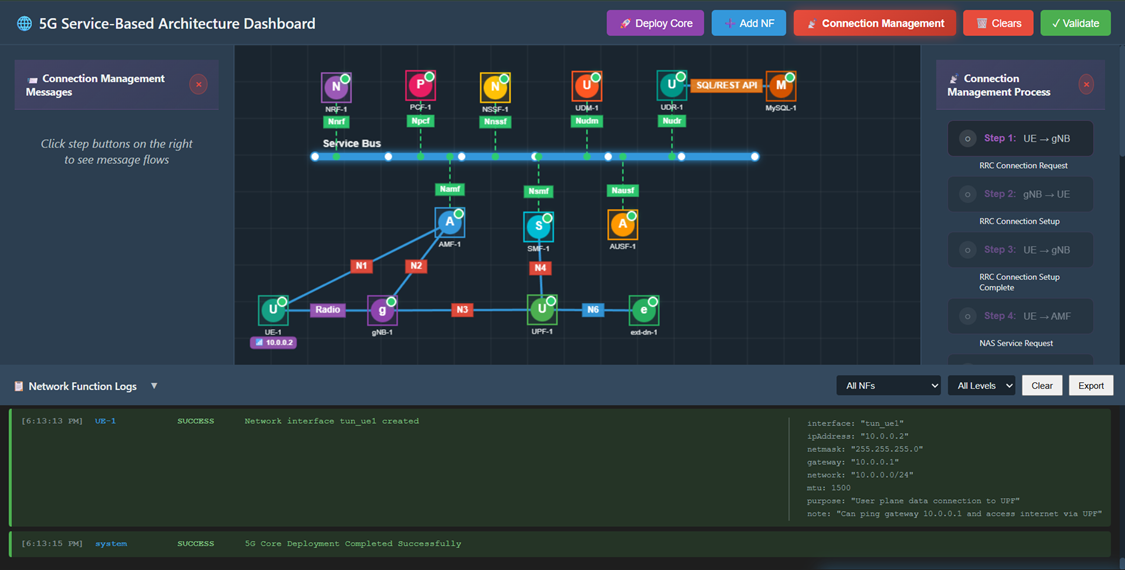Toggle Step 1 UE → gNB radio circle
The width and height of the screenshot is (1125, 570).
pyautogui.click(x=967, y=139)
